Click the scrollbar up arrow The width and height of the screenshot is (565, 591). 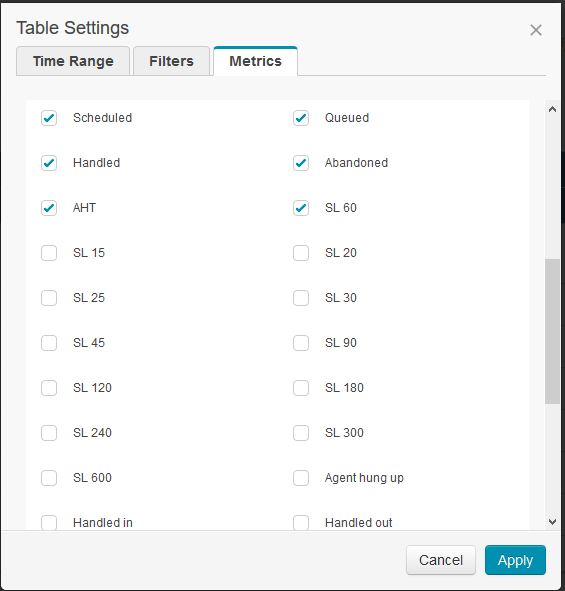(x=552, y=109)
